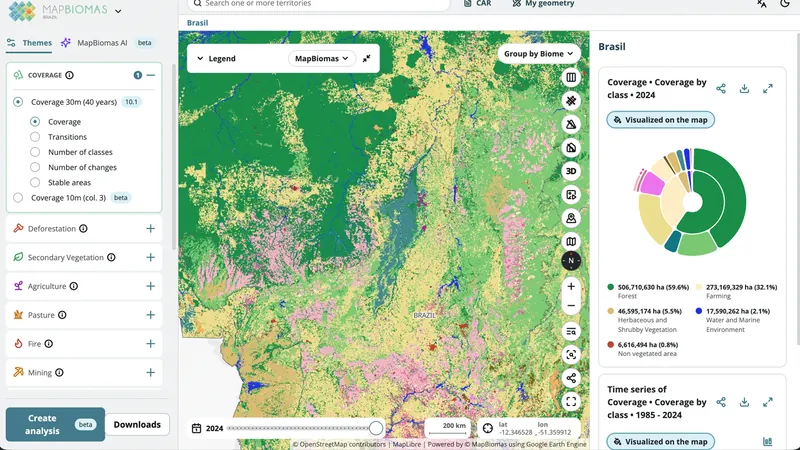Open the calendar year picker icon

pos(196,429)
